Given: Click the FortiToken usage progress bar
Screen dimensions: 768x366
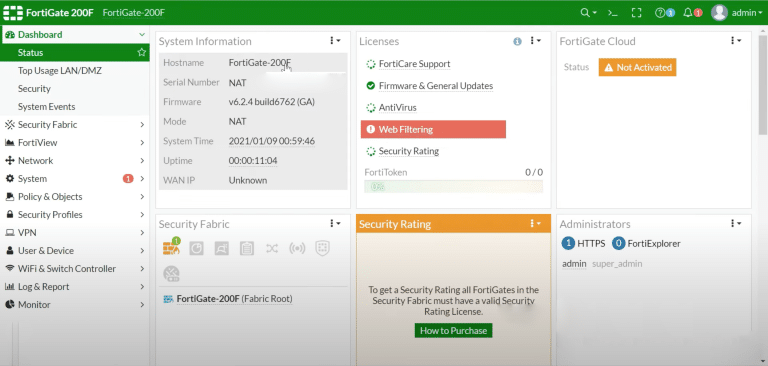Looking at the screenshot, I should 454,187.
